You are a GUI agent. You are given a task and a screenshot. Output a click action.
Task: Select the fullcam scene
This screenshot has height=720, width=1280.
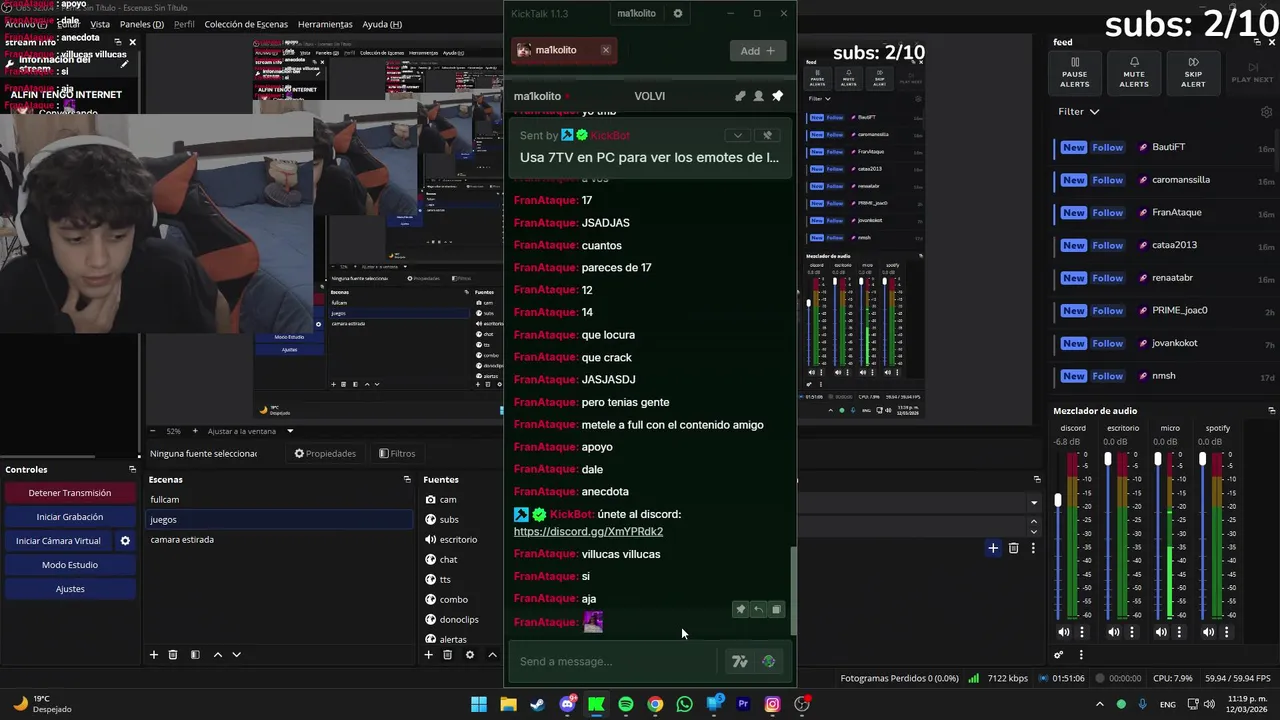(x=279, y=499)
